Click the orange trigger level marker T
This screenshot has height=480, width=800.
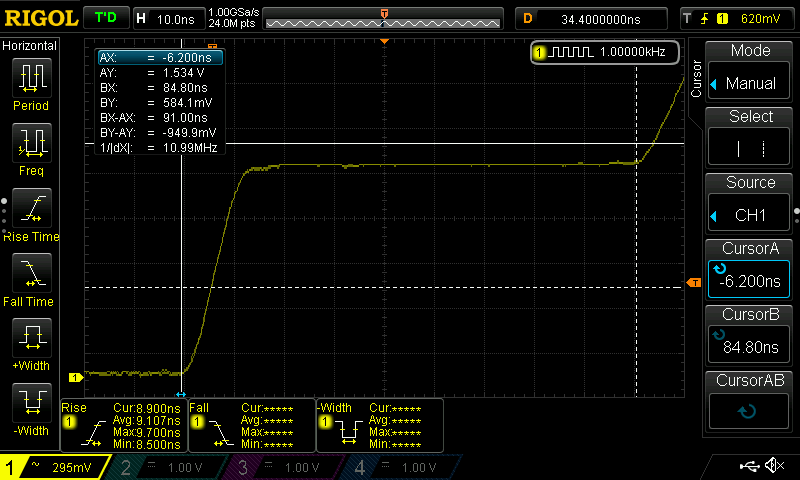point(694,283)
